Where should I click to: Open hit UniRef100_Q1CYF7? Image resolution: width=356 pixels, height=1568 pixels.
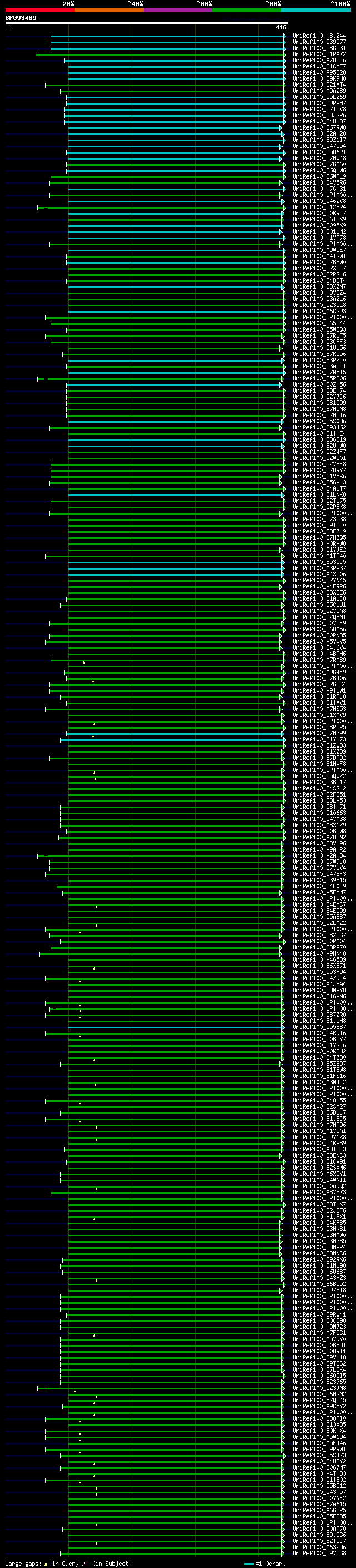[319, 66]
